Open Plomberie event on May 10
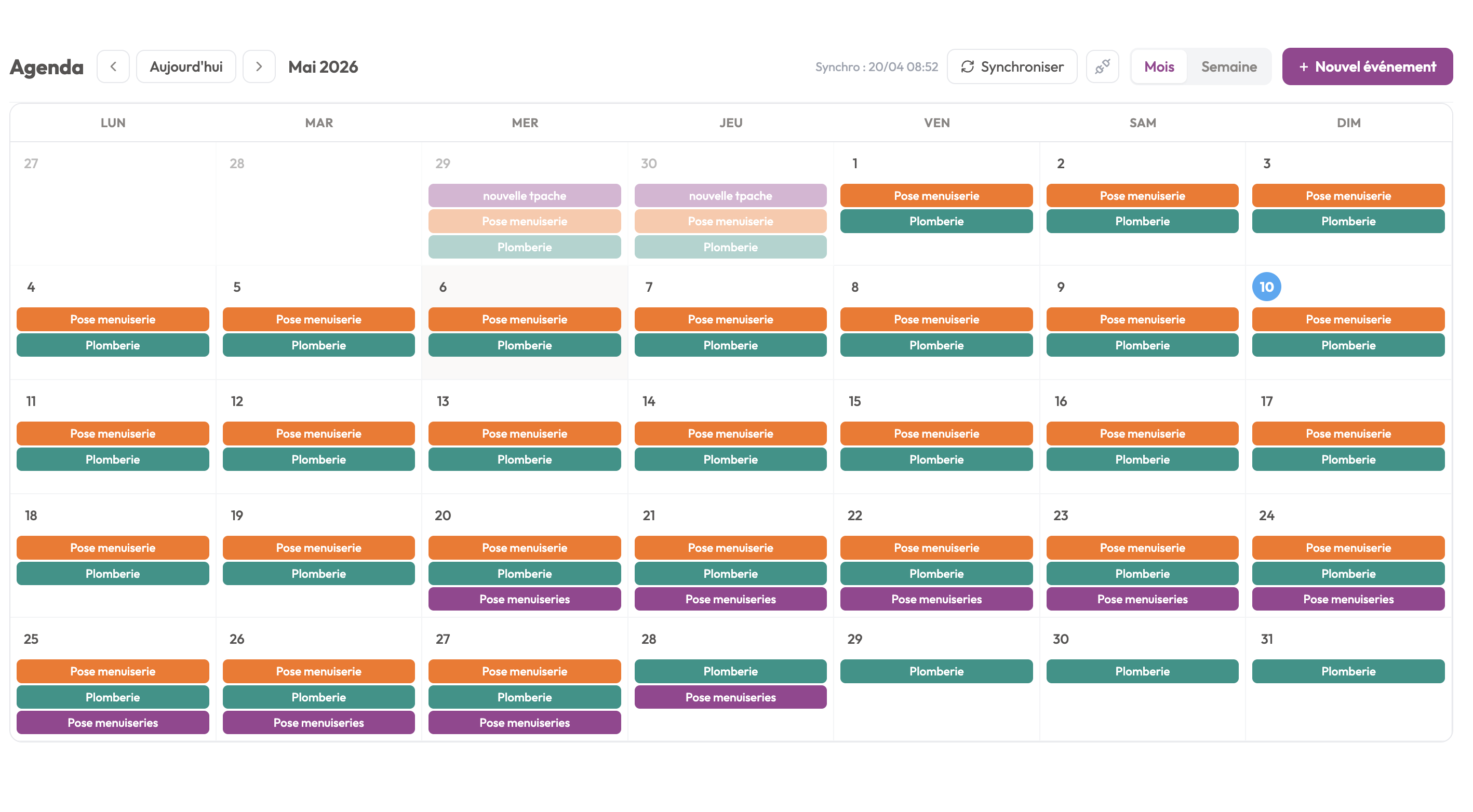 [x=1348, y=345]
